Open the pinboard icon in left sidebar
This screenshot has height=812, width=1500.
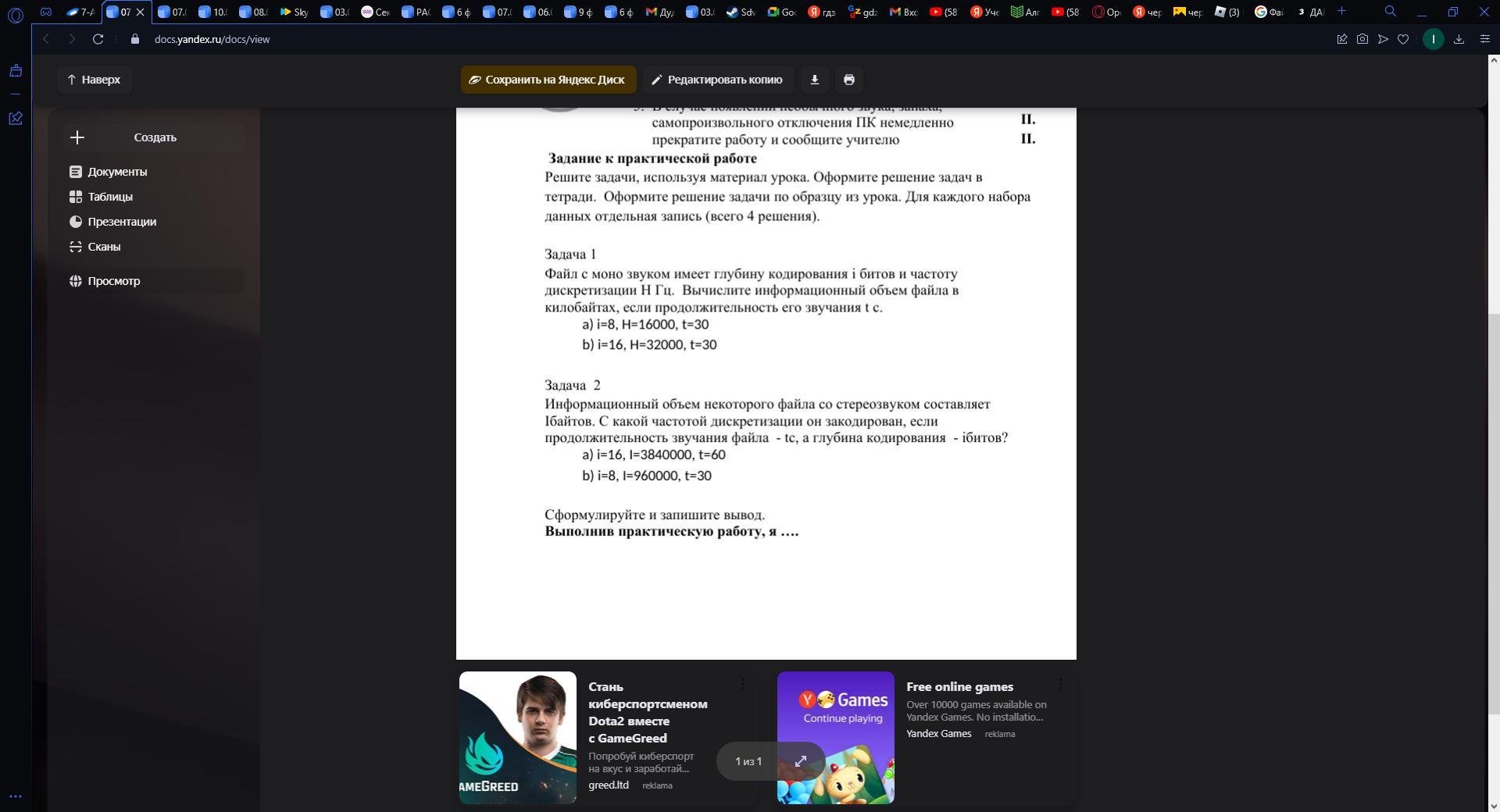[x=16, y=118]
